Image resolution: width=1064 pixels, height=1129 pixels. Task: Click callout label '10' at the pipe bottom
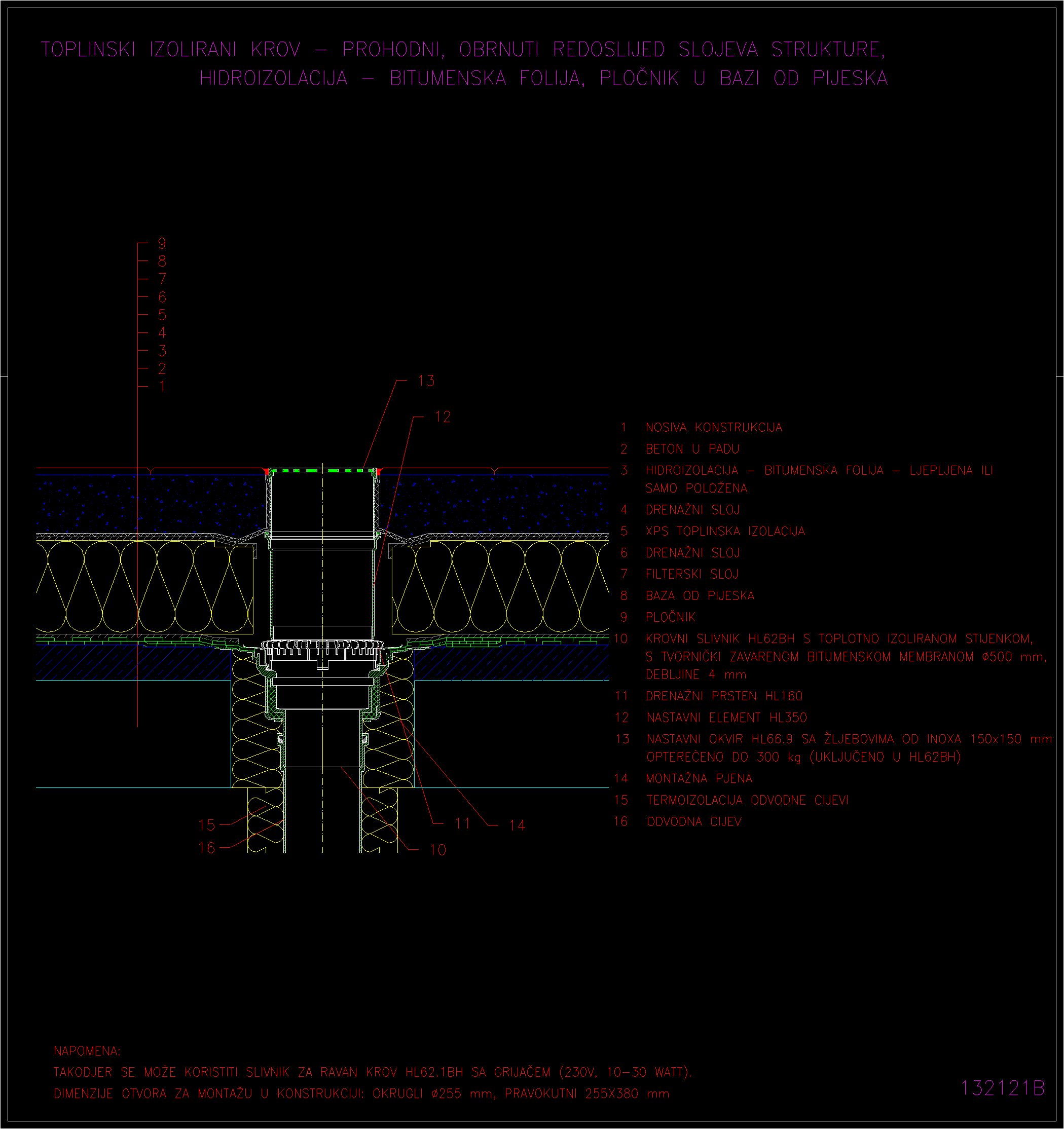(437, 850)
